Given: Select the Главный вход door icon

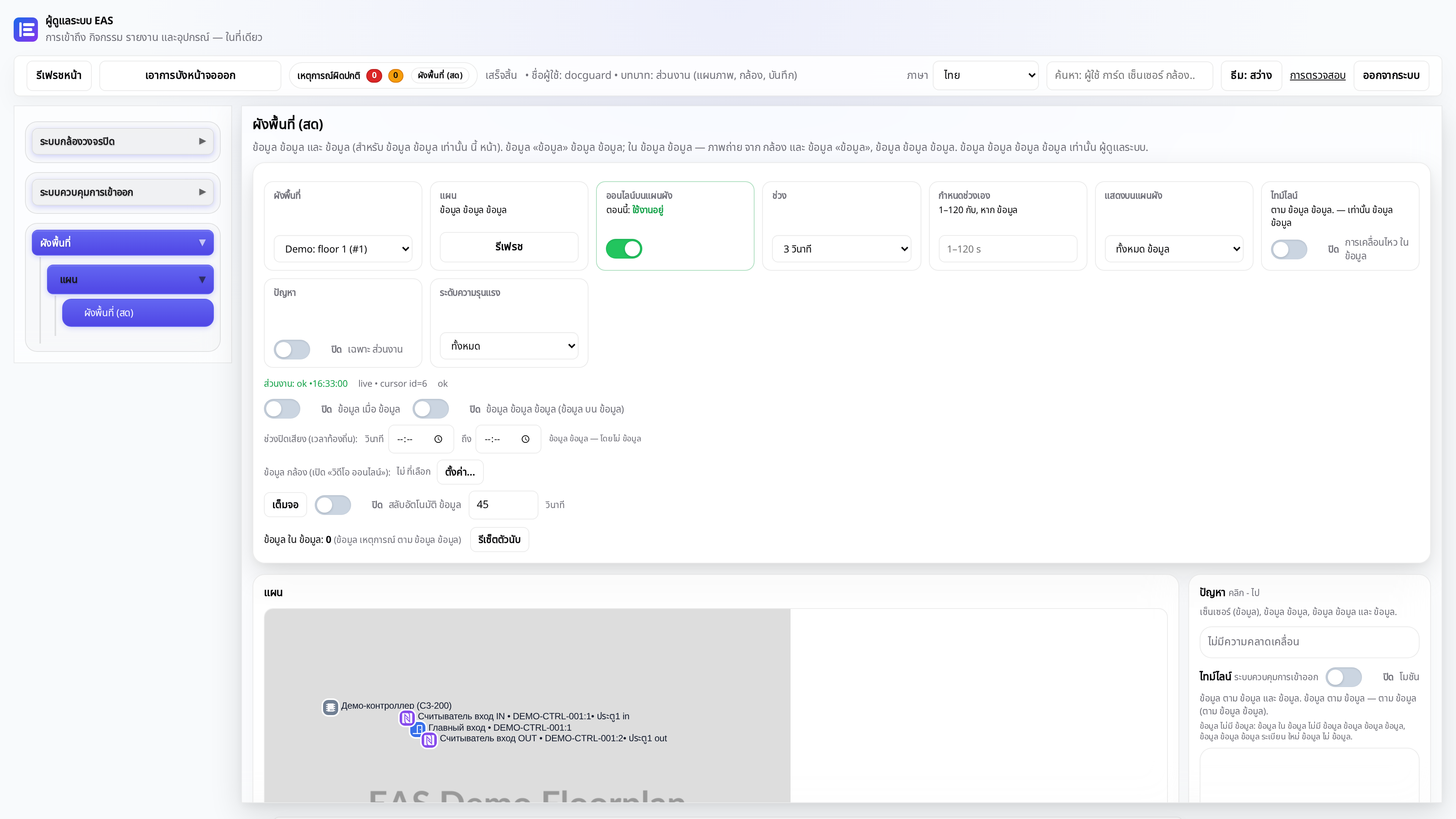Looking at the screenshot, I should pos(418,729).
